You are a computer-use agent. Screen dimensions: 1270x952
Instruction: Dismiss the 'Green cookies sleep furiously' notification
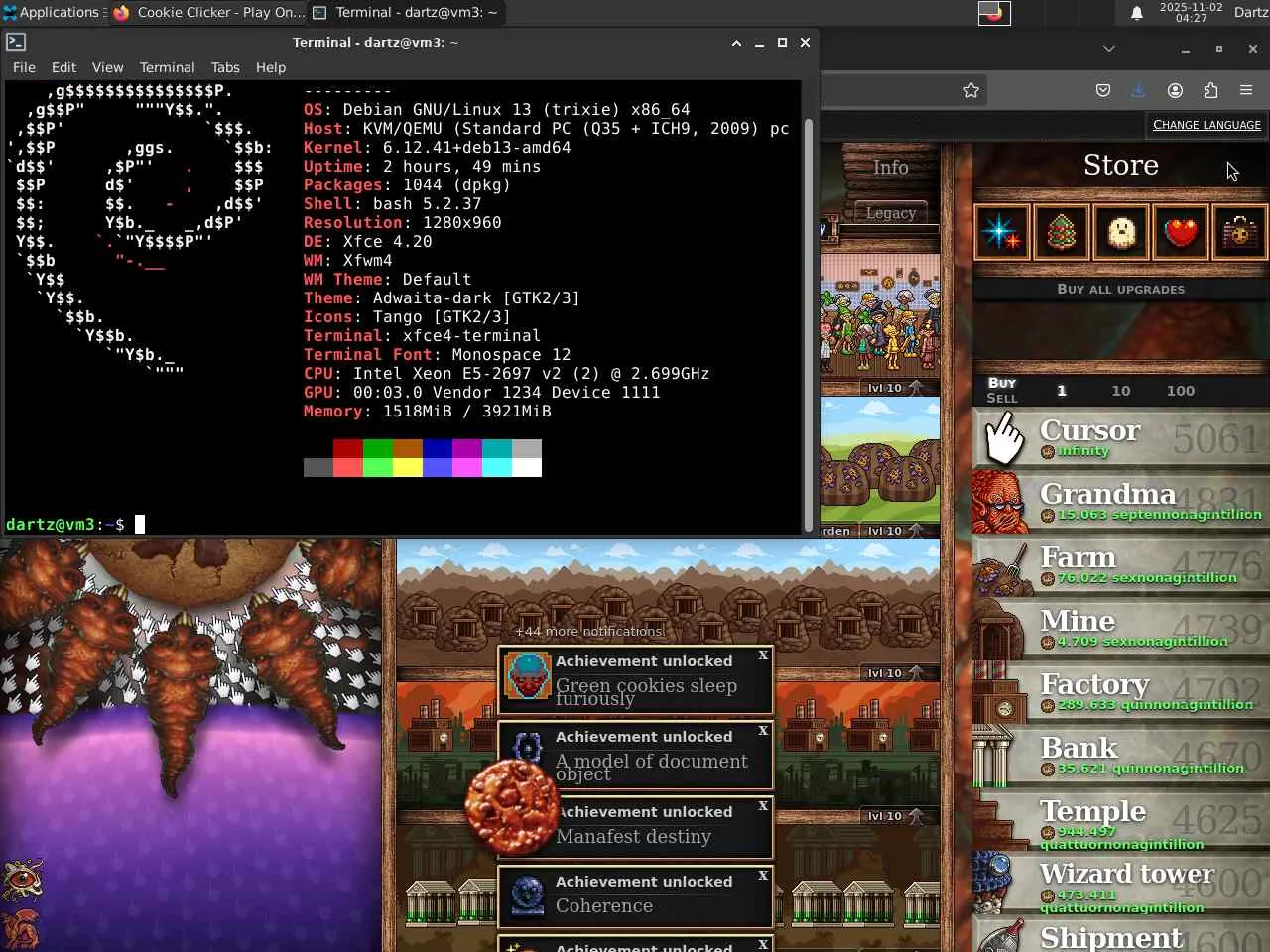click(763, 655)
